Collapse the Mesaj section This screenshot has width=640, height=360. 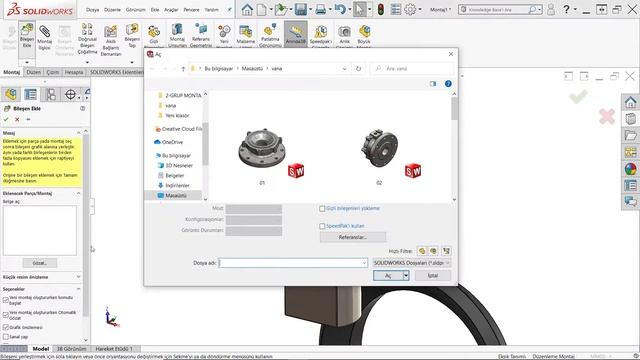(78, 133)
